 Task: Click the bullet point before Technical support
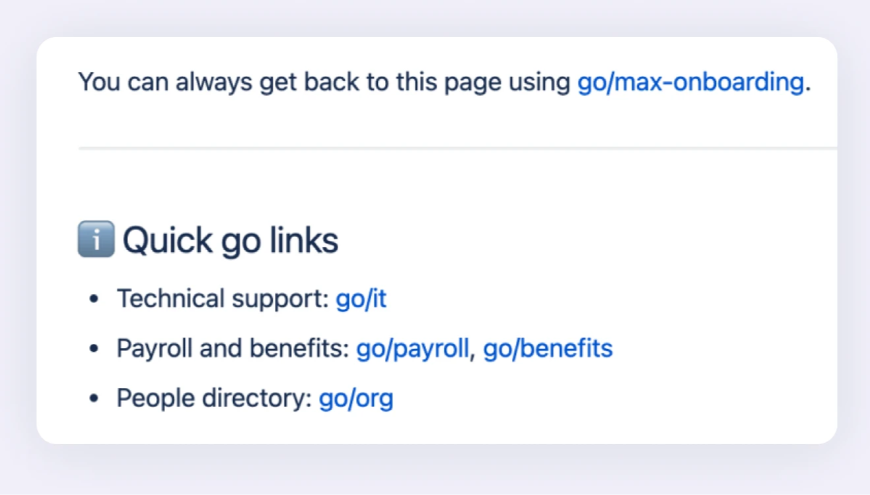(94, 299)
